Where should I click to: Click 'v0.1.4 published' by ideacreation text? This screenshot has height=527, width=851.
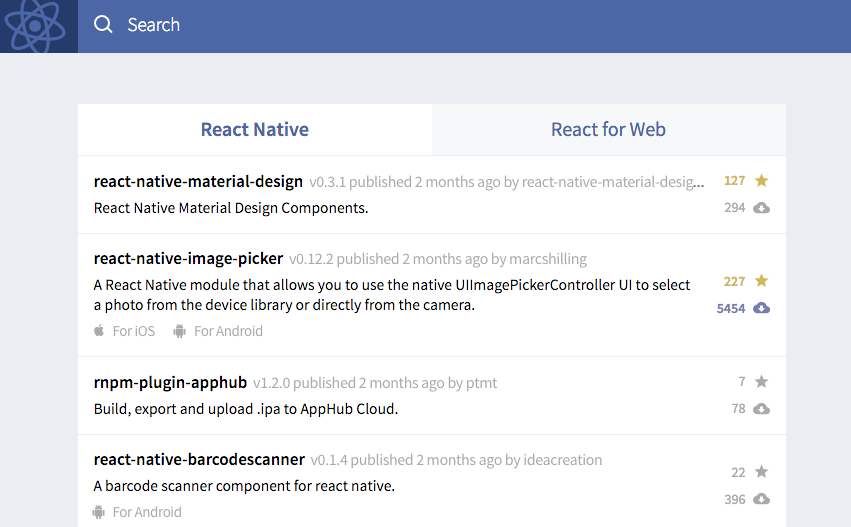(456, 460)
